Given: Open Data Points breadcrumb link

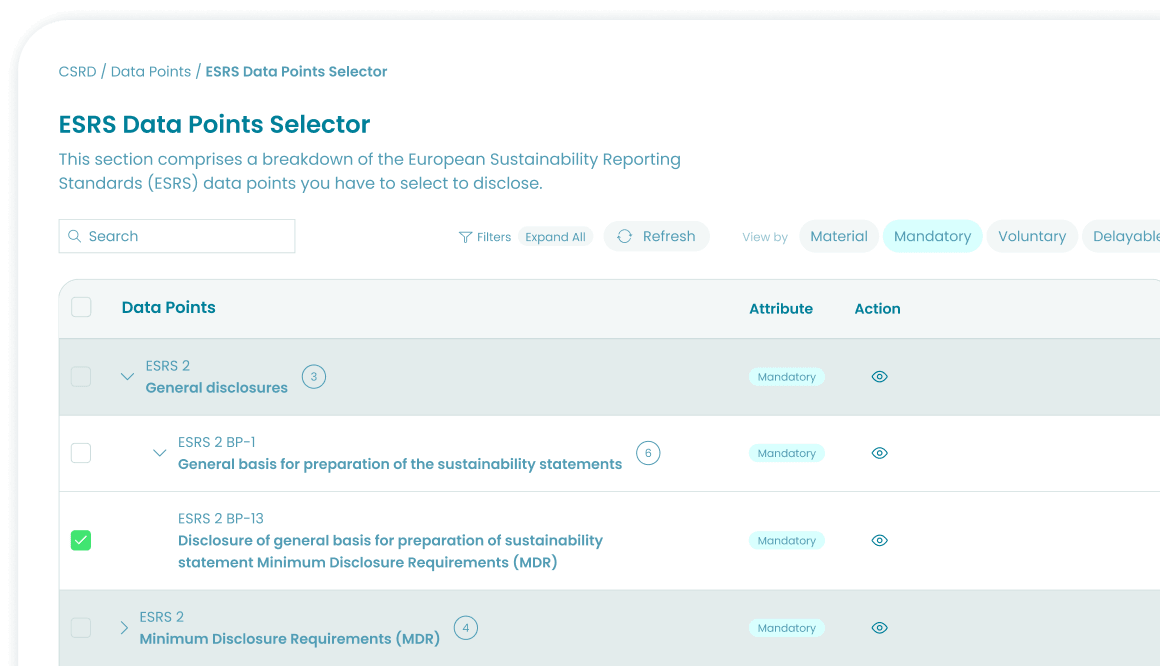Looking at the screenshot, I should tap(151, 72).
